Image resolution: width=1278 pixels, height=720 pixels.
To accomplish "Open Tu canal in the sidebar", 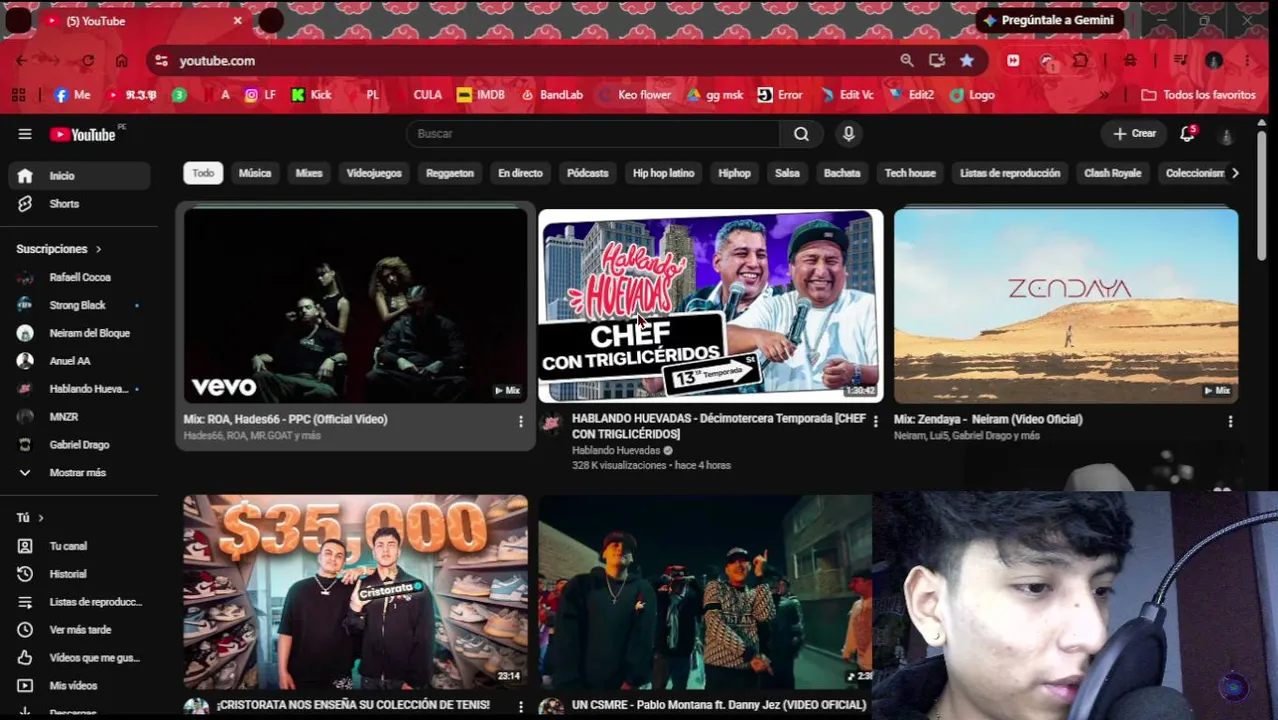I will (x=80, y=546).
